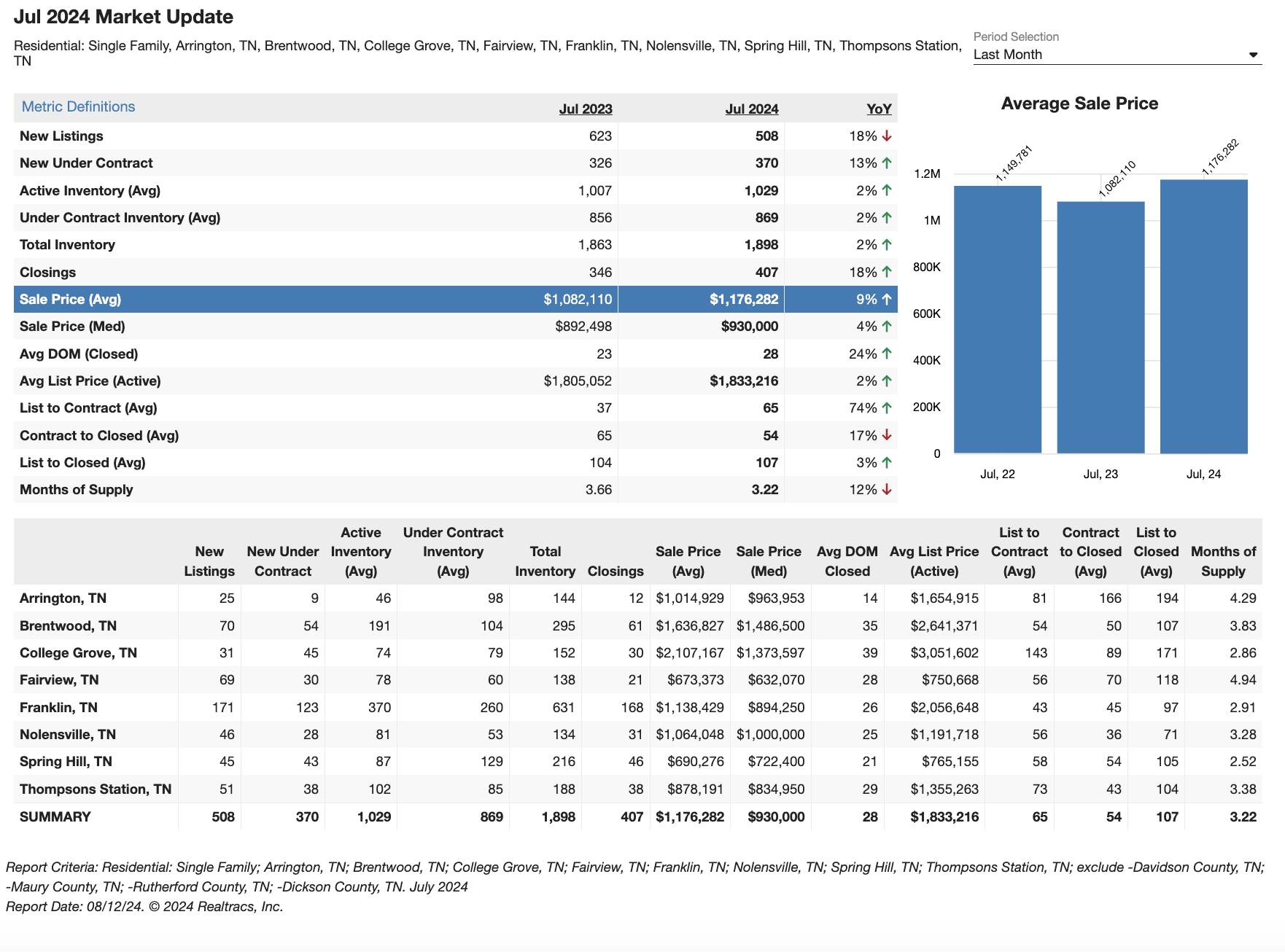The image size is (1285, 952).
Task: Click the up arrow in List to Contract row
Action: pos(887,408)
